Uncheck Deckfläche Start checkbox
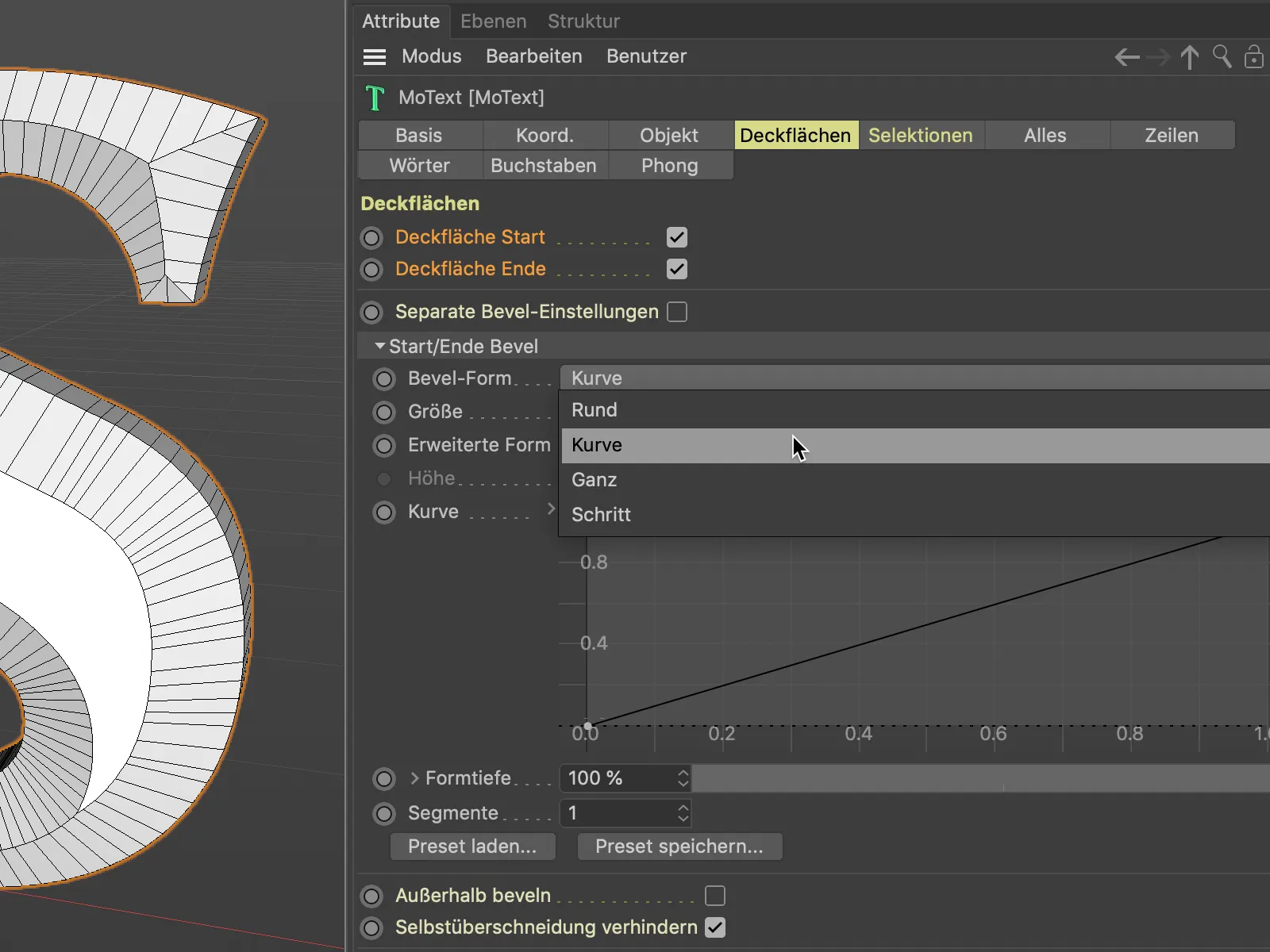This screenshot has width=1270, height=952. click(677, 237)
